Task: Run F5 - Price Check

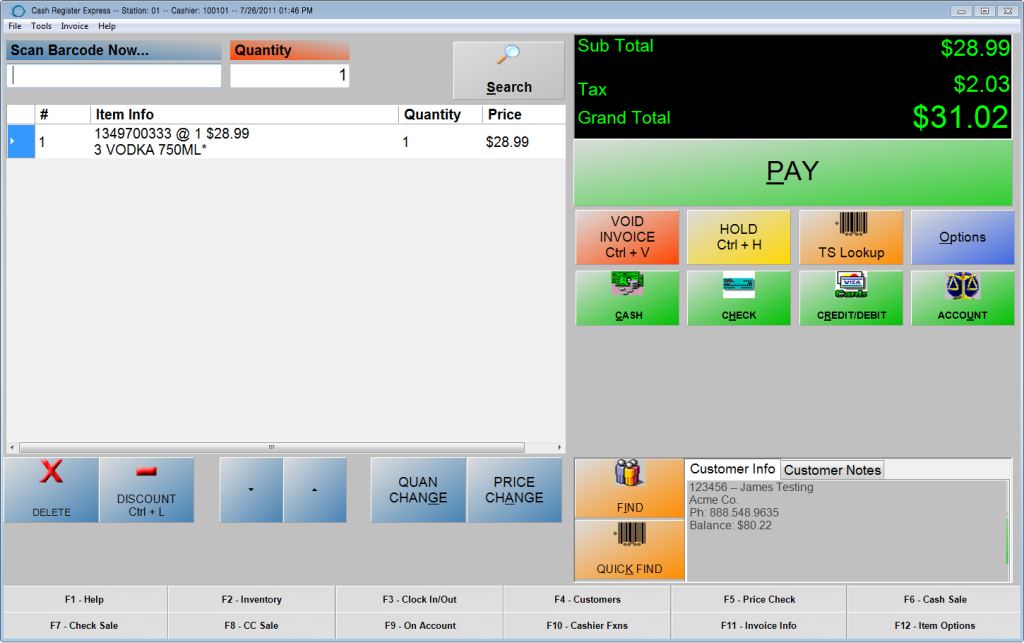Action: click(x=759, y=599)
